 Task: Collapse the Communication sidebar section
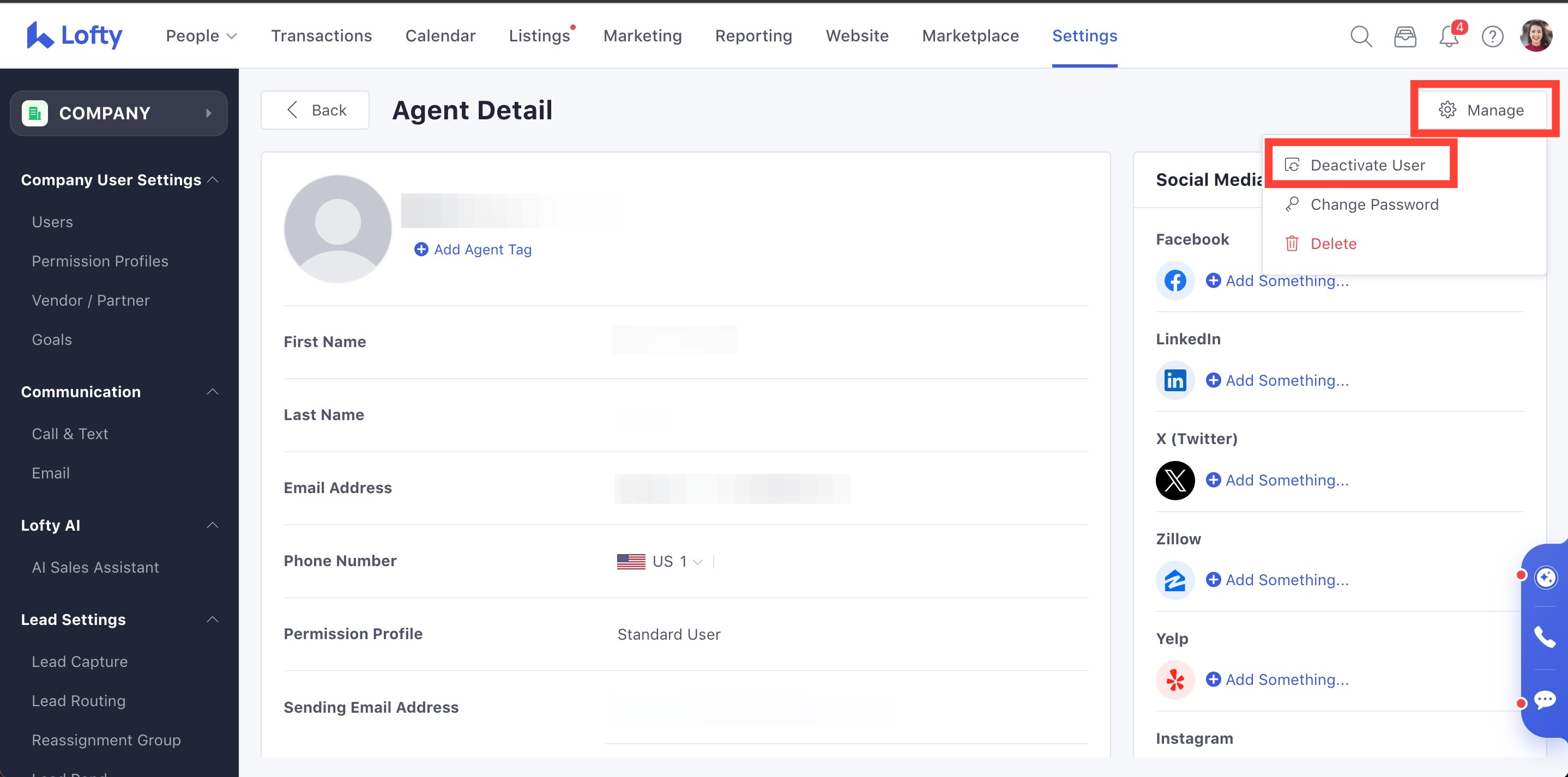pyautogui.click(x=213, y=392)
